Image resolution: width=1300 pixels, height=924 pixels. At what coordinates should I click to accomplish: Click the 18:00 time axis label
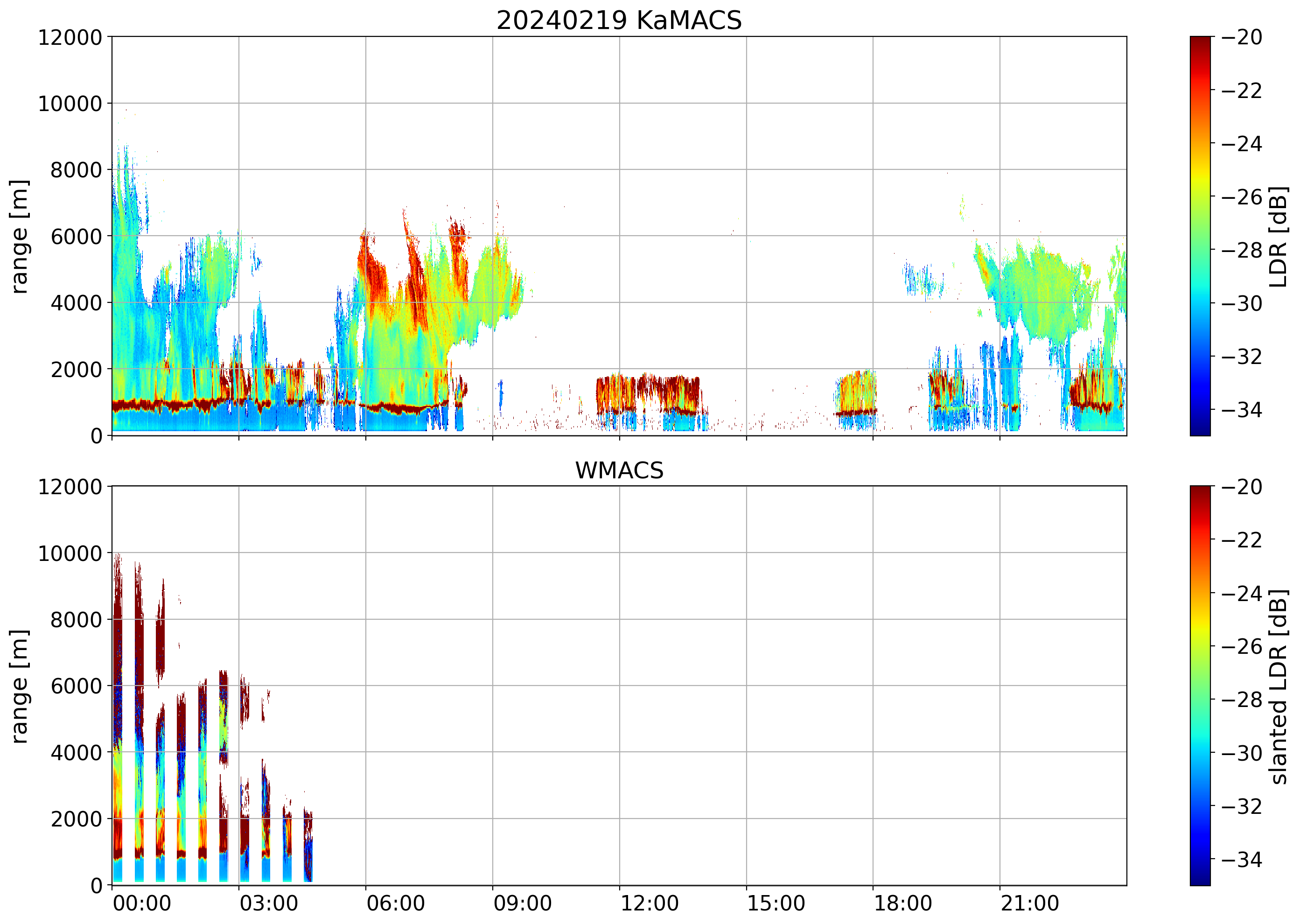[x=902, y=903]
